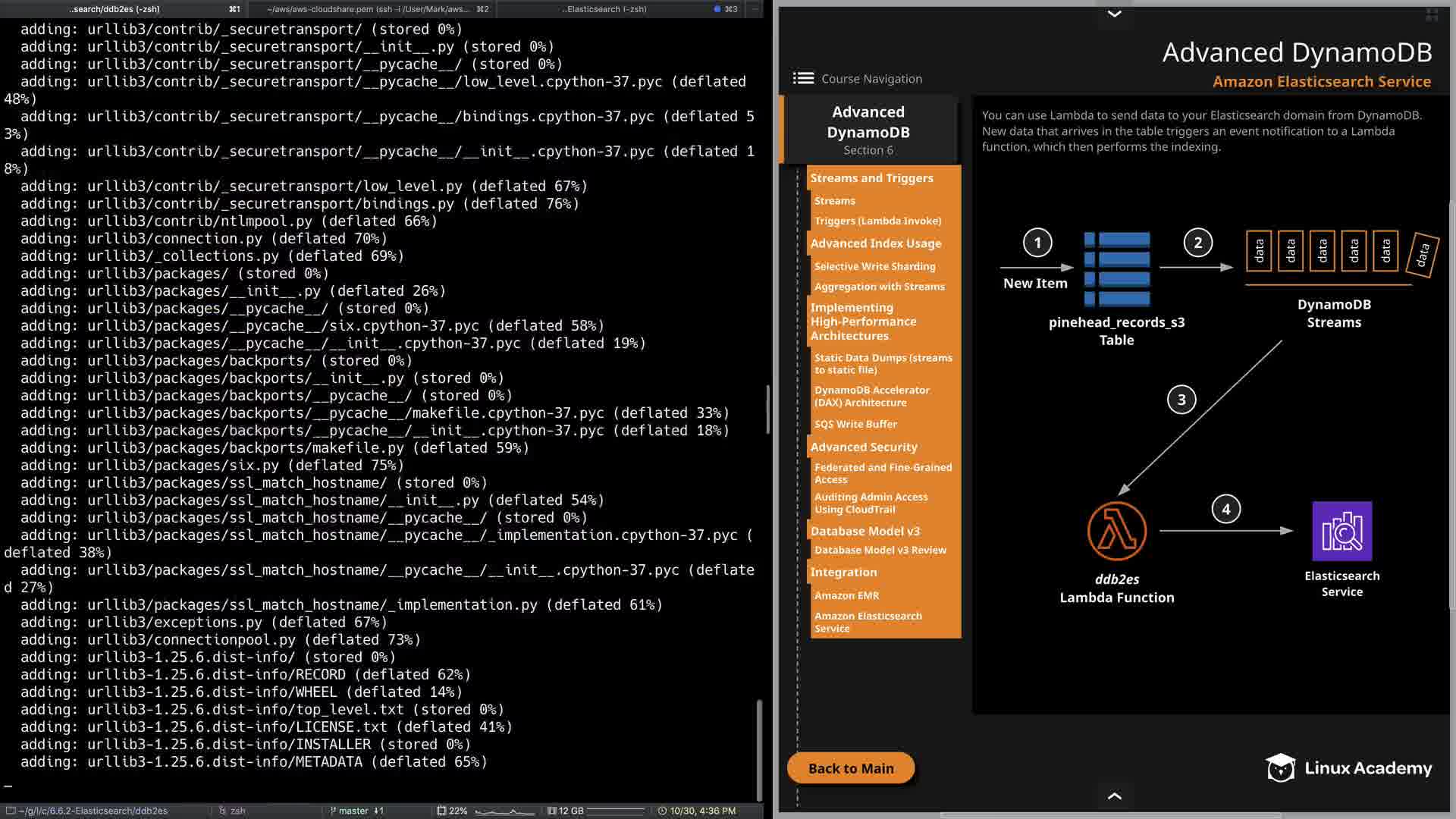Image resolution: width=1456 pixels, height=819 pixels.
Task: Expand the top chevron of the slide panel
Action: (1114, 14)
